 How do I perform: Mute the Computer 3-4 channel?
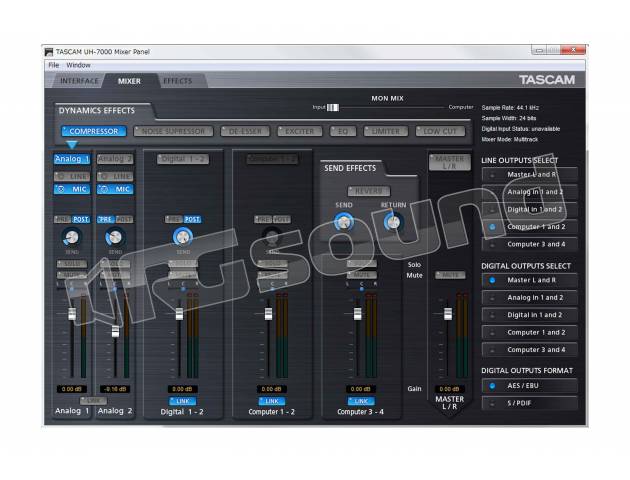(x=362, y=275)
